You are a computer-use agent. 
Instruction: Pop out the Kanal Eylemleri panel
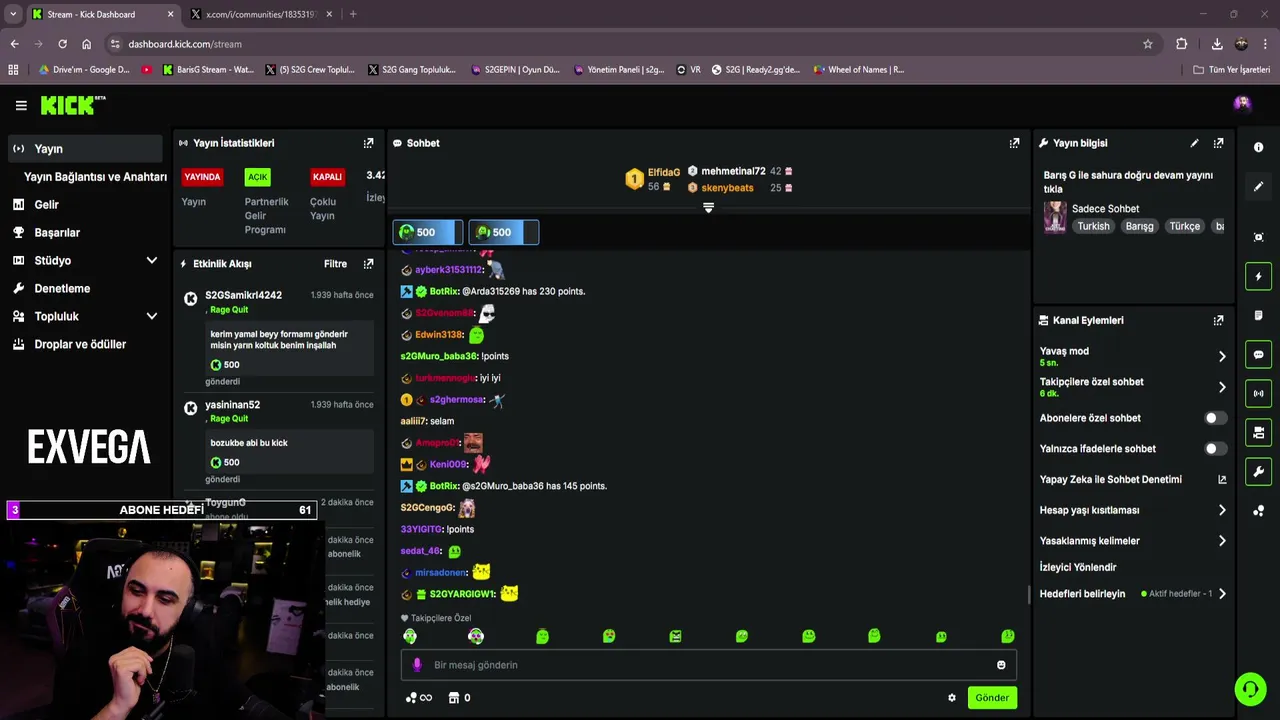tap(1218, 320)
